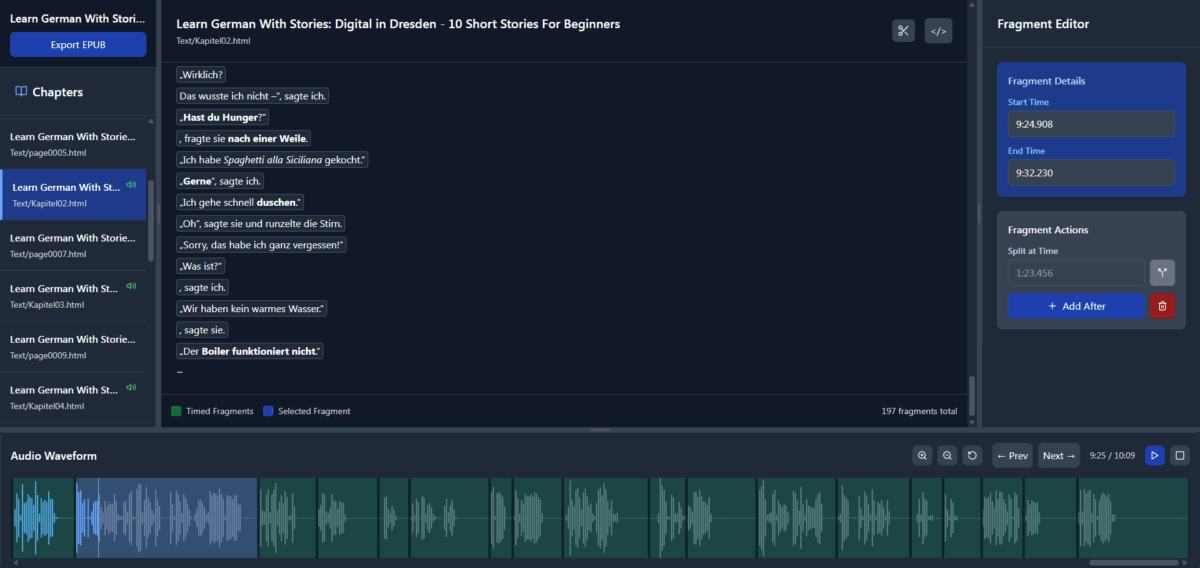The height and width of the screenshot is (568, 1200).
Task: Select the fragment „Wirklich?"
Action: click(x=201, y=74)
